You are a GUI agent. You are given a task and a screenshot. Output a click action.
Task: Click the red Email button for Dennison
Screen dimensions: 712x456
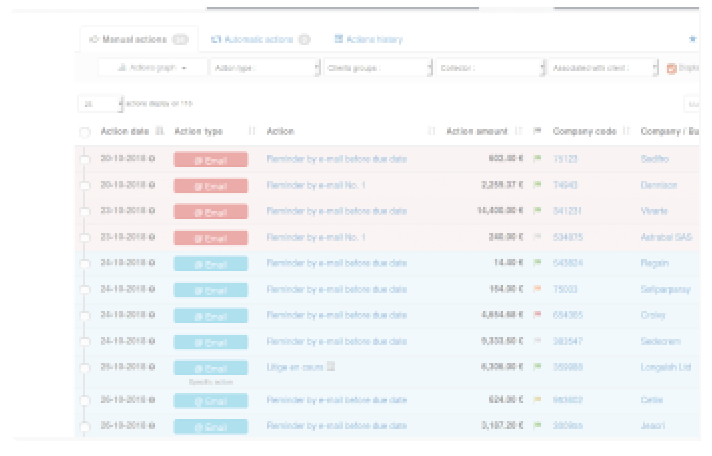coord(210,186)
